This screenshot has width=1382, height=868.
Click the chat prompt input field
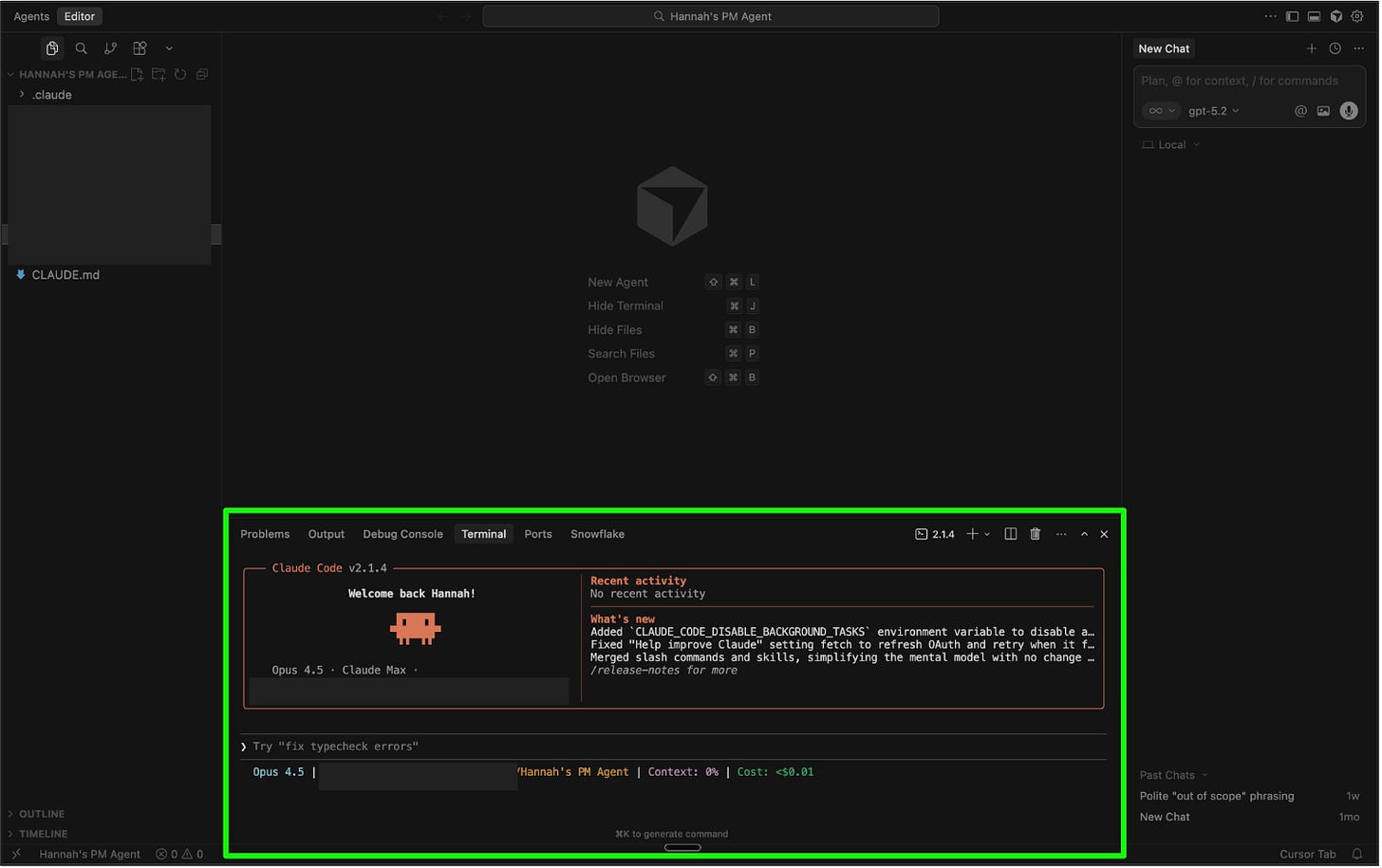(x=1249, y=82)
